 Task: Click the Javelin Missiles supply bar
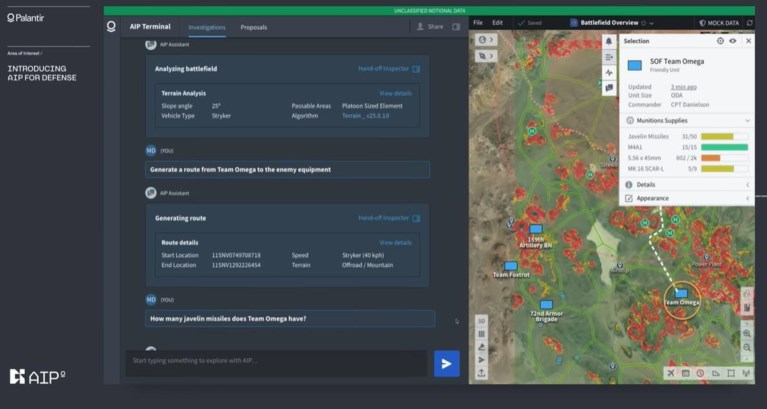(x=724, y=136)
